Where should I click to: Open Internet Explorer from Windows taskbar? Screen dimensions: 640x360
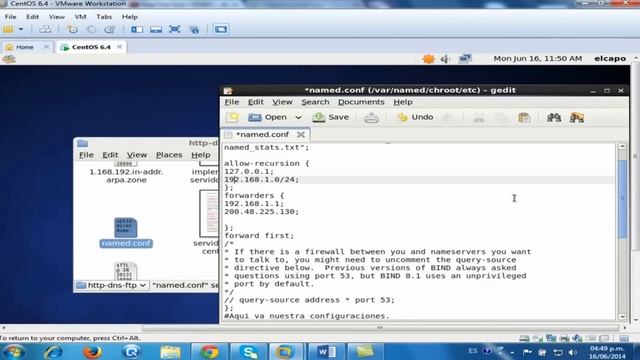(53, 351)
